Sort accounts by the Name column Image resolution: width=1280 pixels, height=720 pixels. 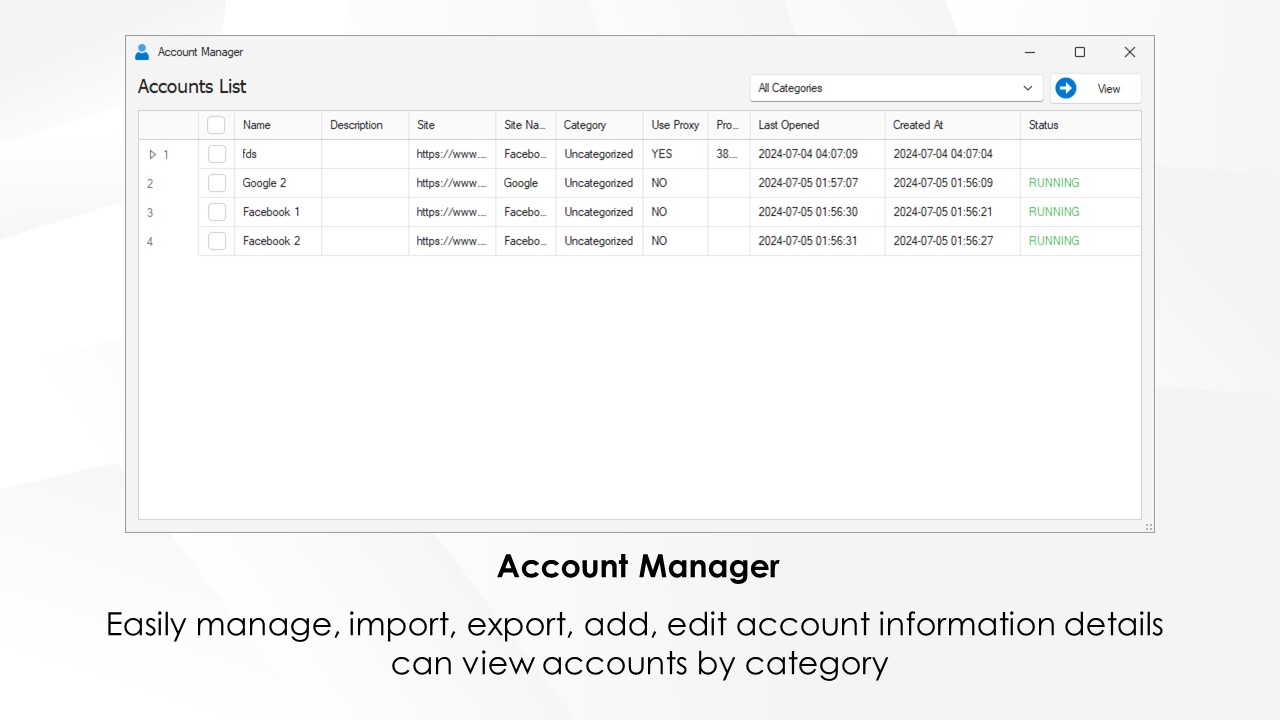click(257, 125)
